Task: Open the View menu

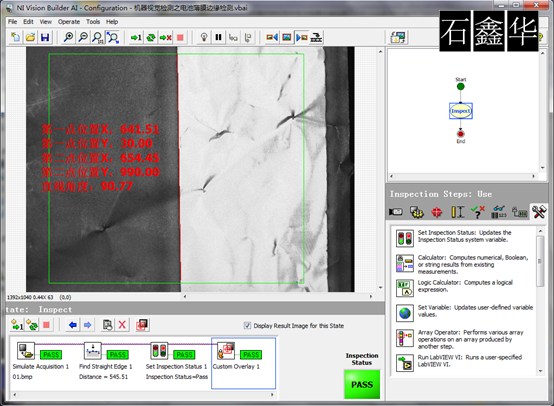Action: tap(46, 22)
